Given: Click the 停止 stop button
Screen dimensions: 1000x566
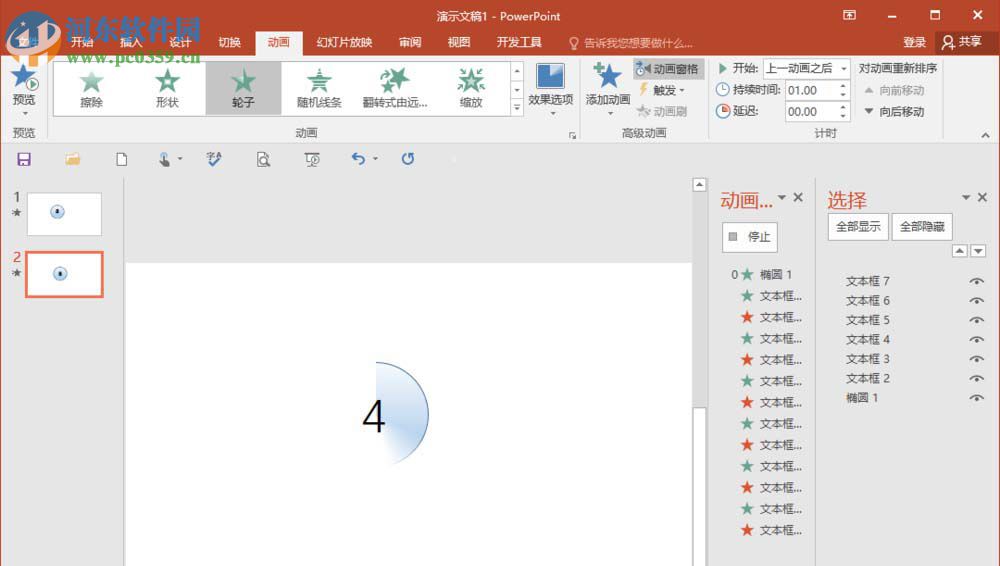Looking at the screenshot, I should 749,237.
